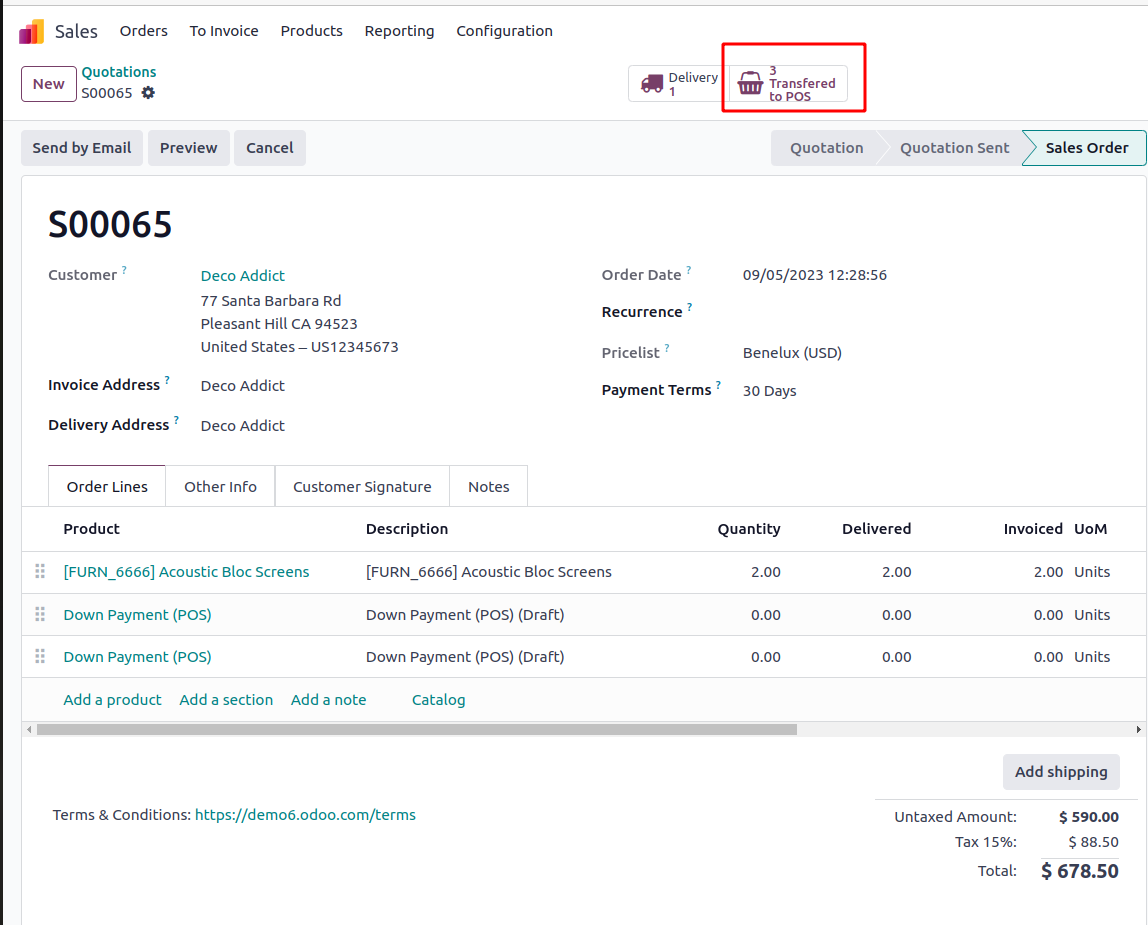Switch to the Customer Signature tab
The width and height of the screenshot is (1148, 925).
point(362,486)
